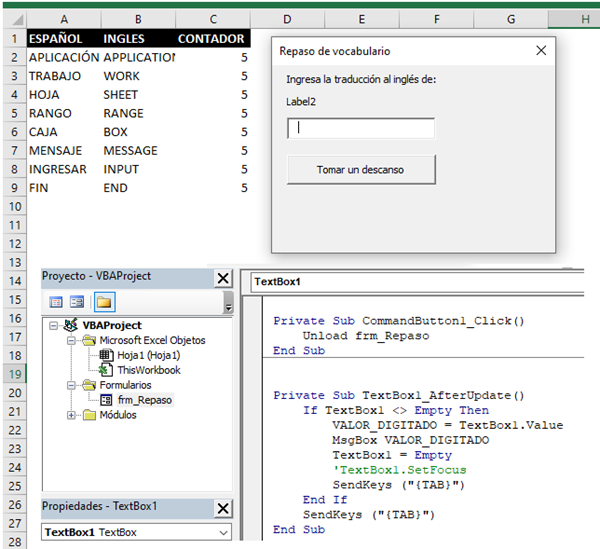Collapse the Formularios folder node
This screenshot has width=600, height=549.
pyautogui.click(x=71, y=384)
